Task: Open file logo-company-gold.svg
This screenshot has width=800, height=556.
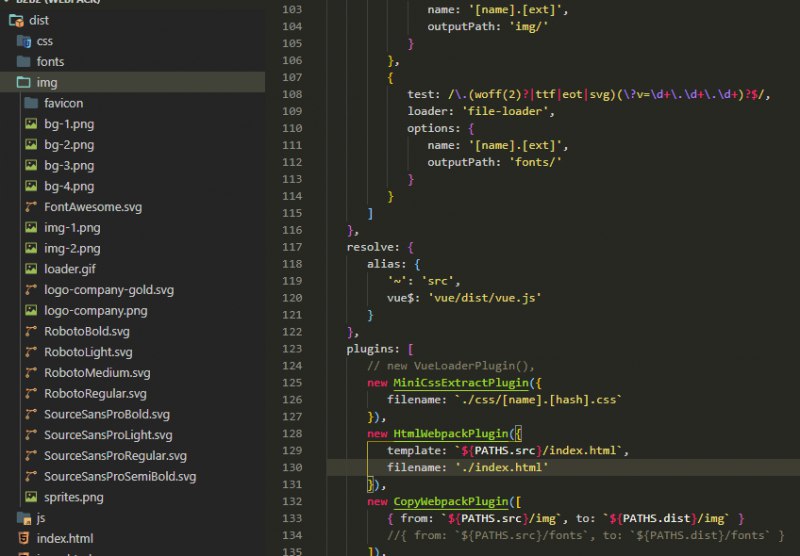Action: tap(109, 290)
